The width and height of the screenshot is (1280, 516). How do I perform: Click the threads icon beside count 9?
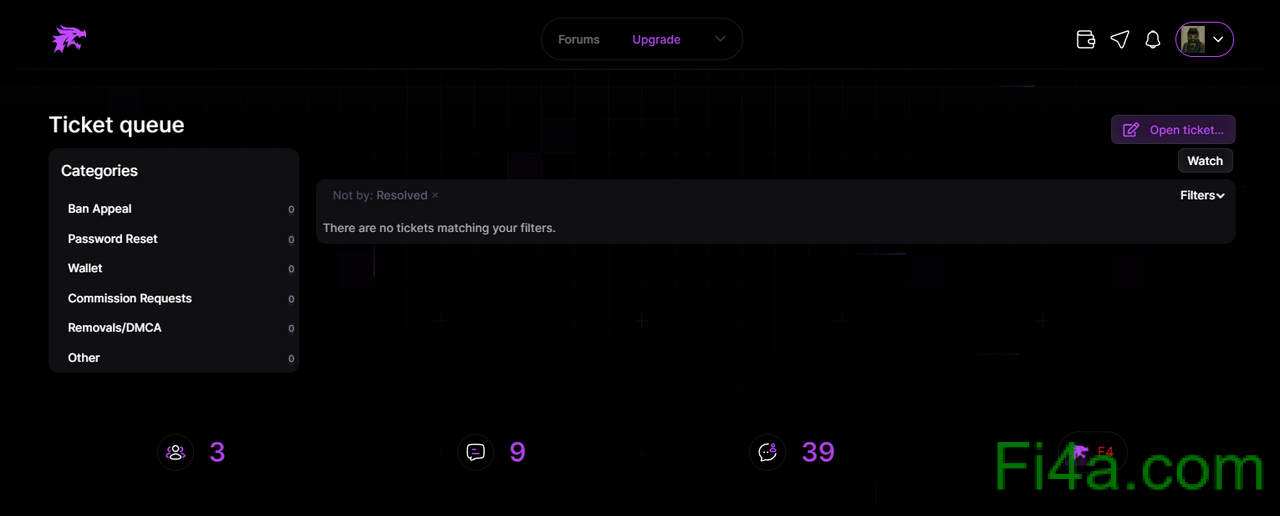pos(476,452)
